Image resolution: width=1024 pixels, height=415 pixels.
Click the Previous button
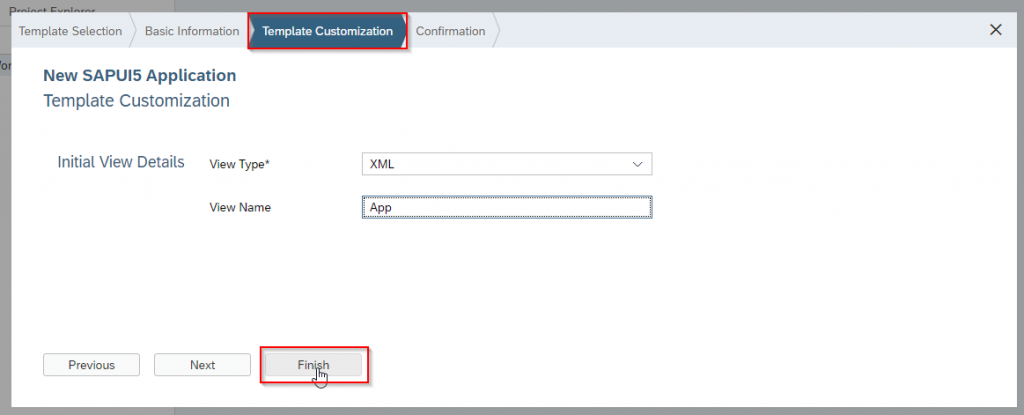pyautogui.click(x=91, y=365)
